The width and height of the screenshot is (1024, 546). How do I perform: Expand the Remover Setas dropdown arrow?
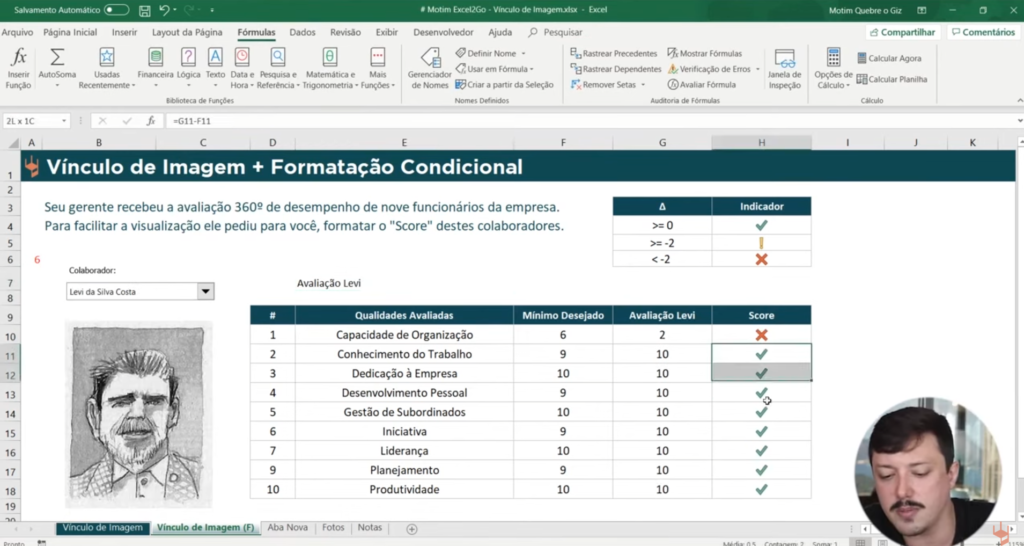pyautogui.click(x=643, y=84)
